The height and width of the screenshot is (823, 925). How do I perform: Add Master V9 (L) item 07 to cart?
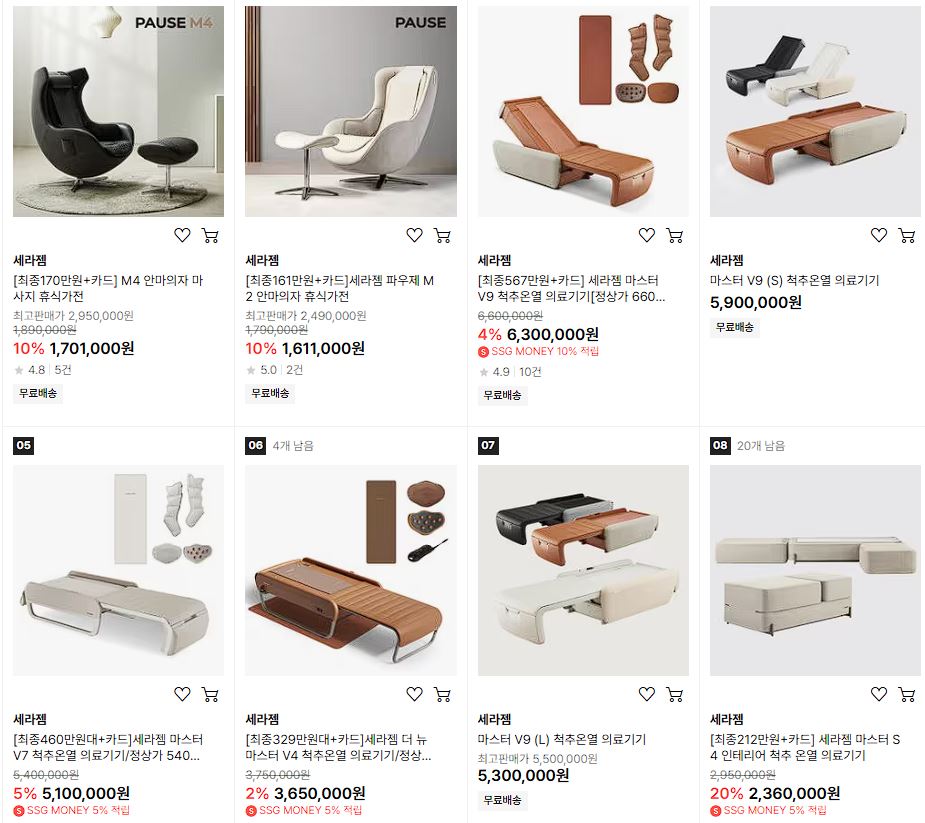[x=675, y=694]
